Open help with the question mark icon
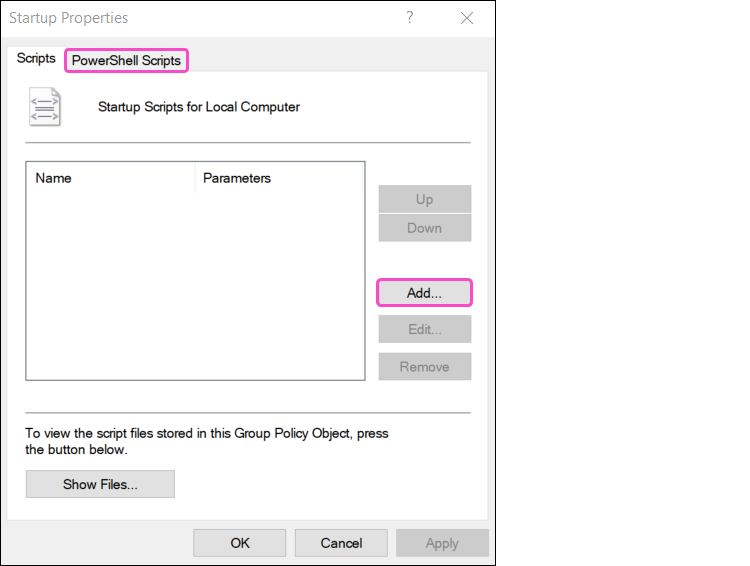This screenshot has width=750, height=566. click(410, 18)
